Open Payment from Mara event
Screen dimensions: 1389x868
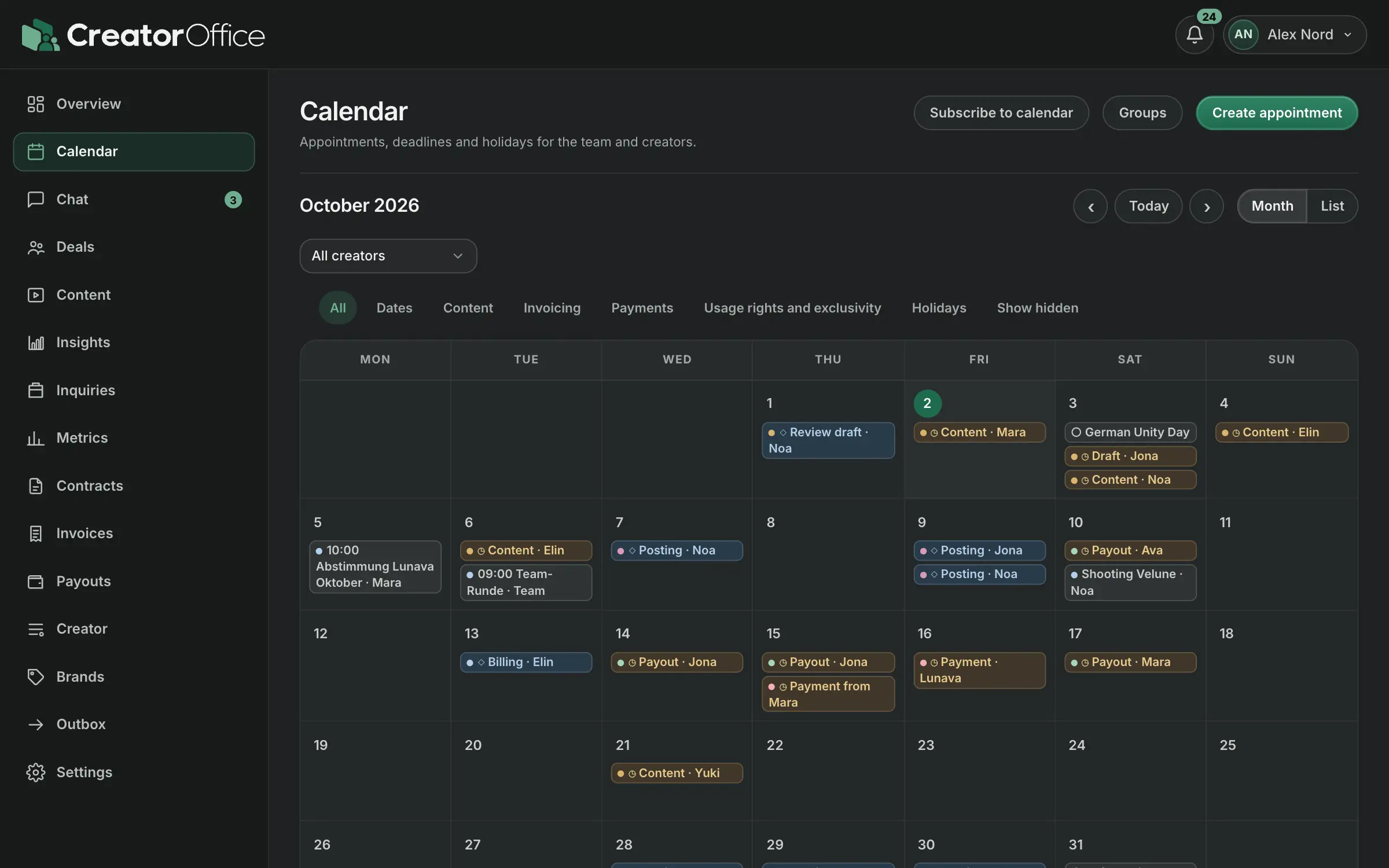pos(828,694)
